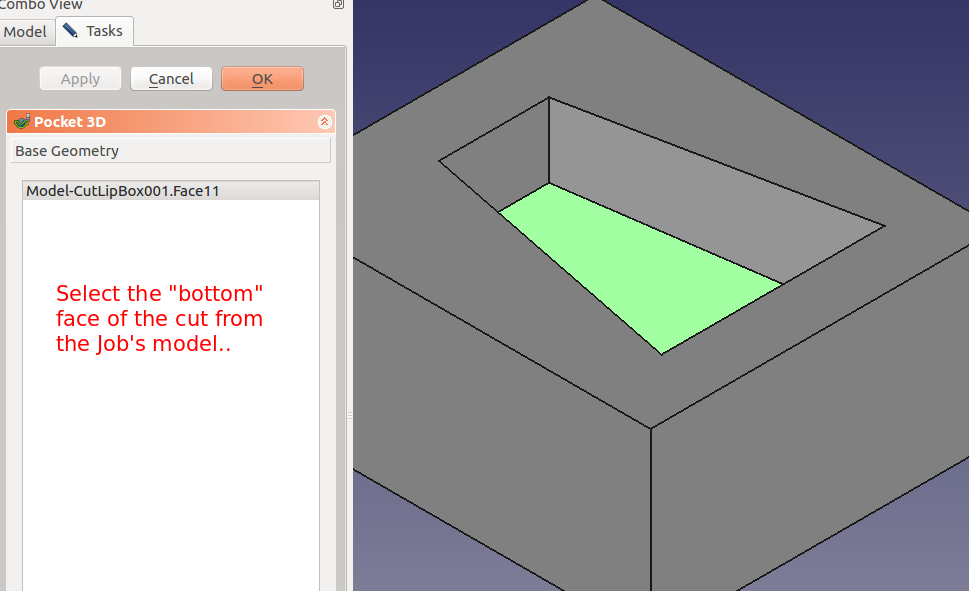Click the Apply button

click(x=80, y=79)
